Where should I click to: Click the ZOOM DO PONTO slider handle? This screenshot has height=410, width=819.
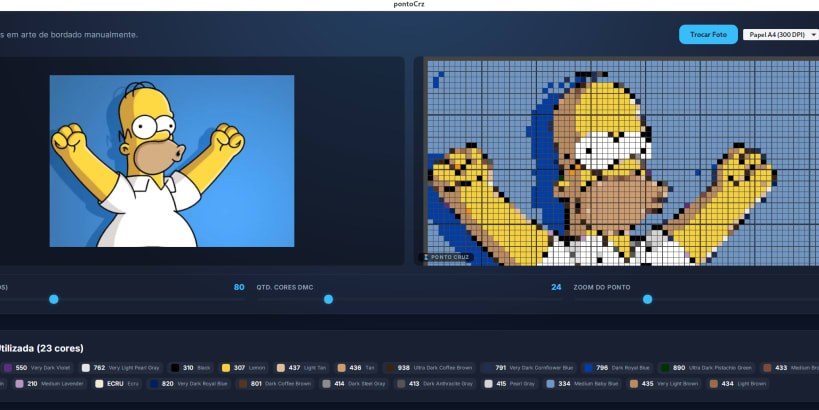tap(647, 299)
